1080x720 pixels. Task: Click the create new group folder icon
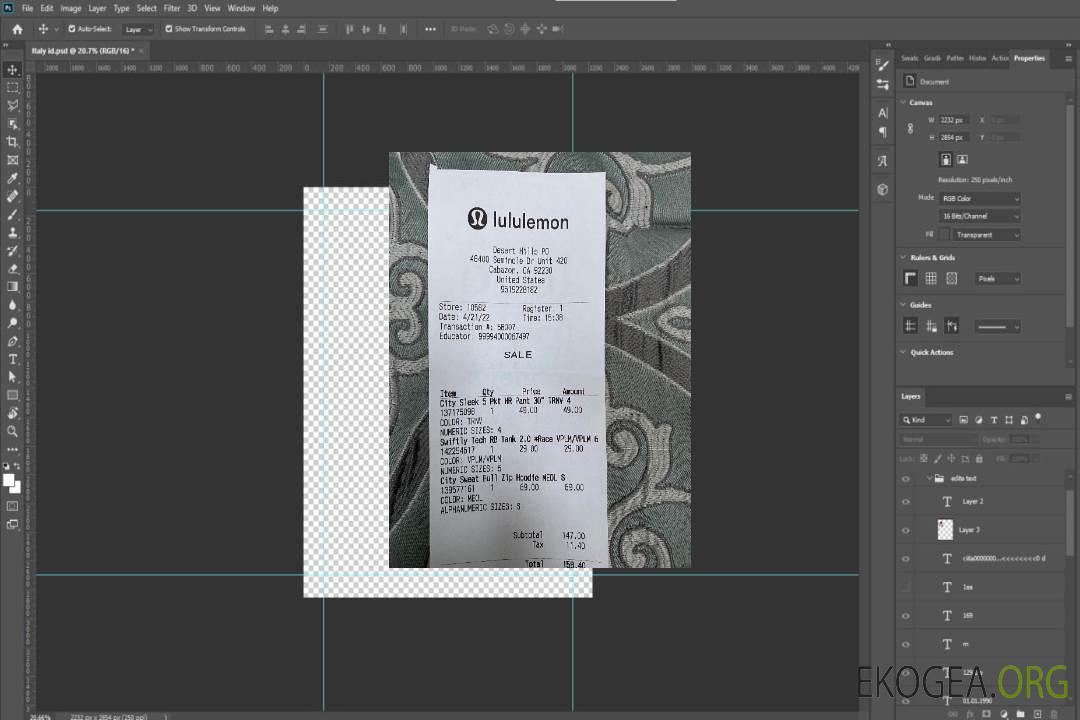[1020, 714]
